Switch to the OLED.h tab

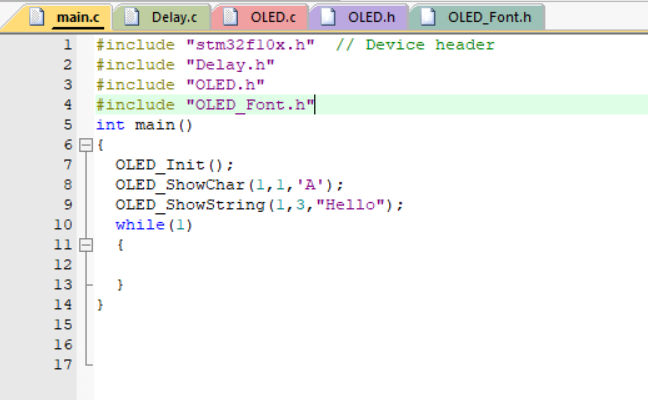coord(360,17)
